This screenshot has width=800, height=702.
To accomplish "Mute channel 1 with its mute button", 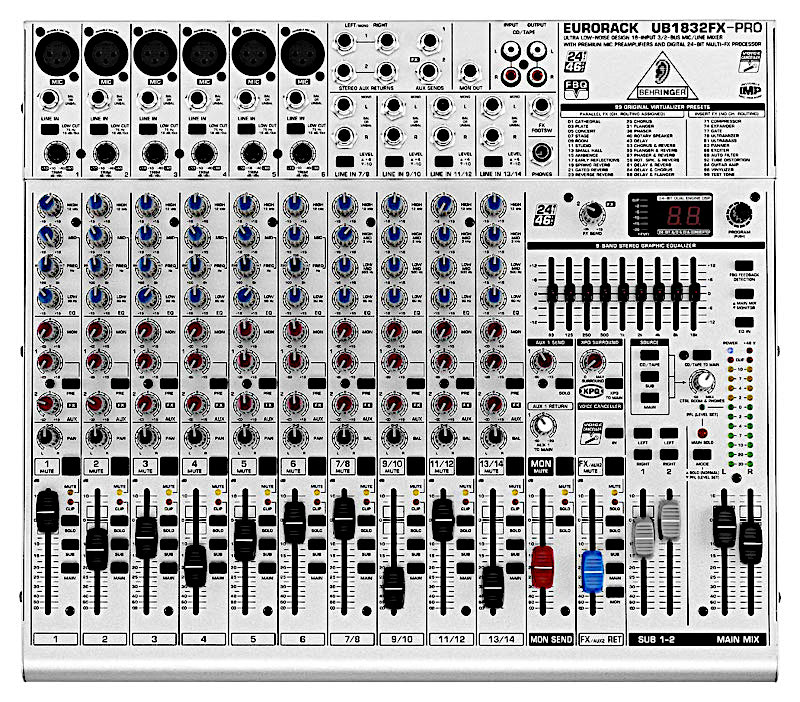I will [71, 466].
